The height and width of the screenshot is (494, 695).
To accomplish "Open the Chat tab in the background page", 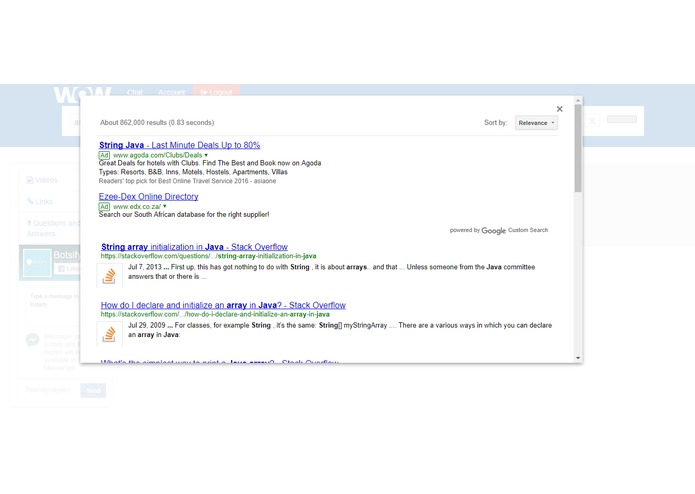I will tap(134, 92).
